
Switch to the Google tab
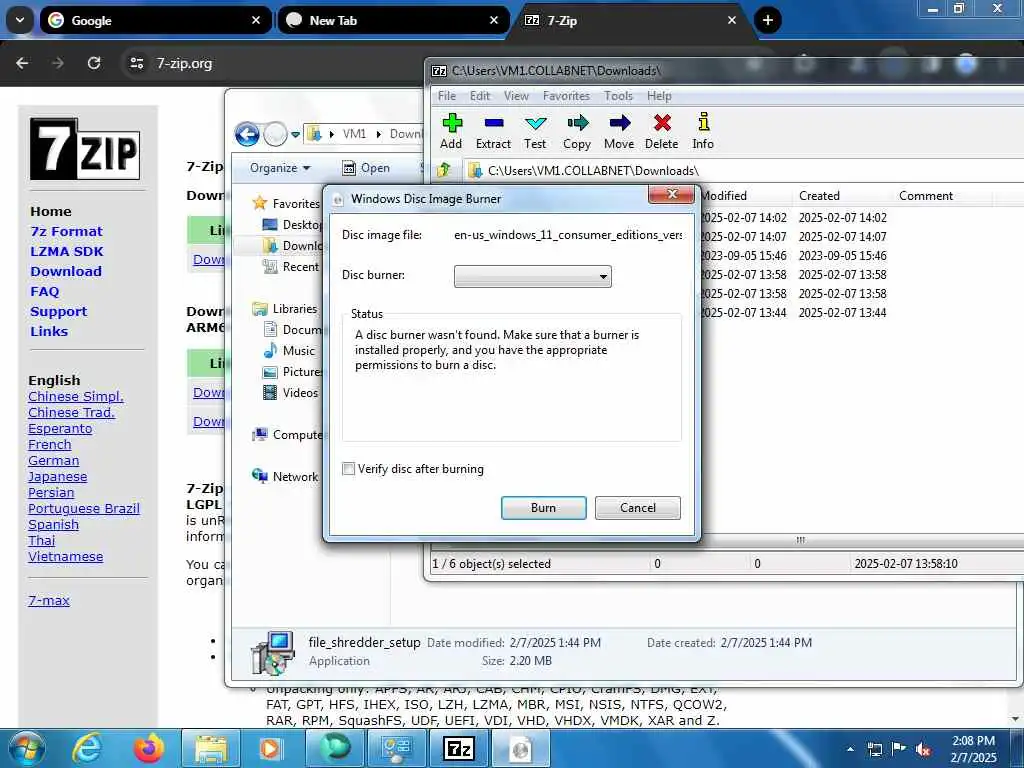155,20
